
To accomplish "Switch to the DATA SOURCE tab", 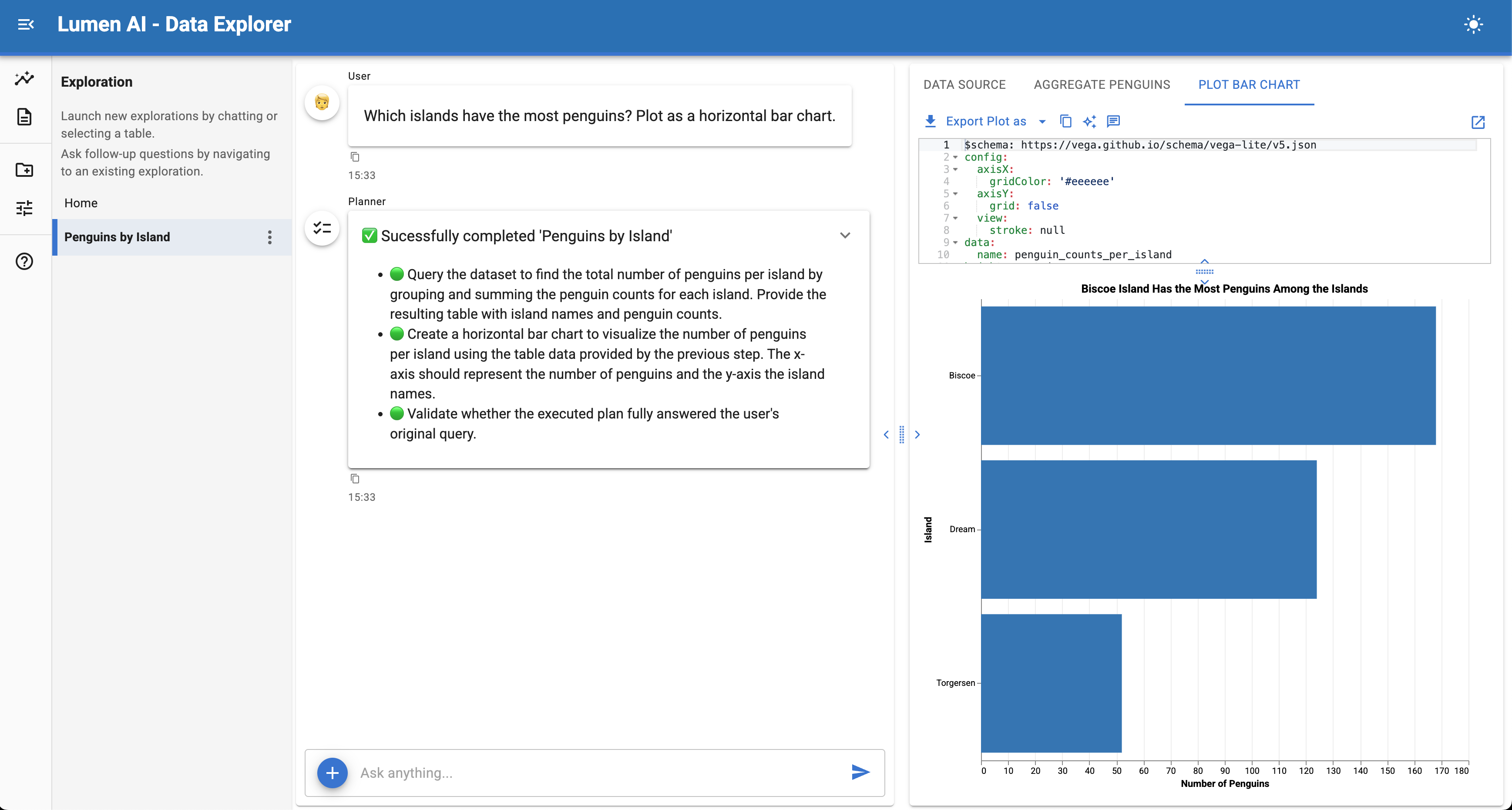I will [x=964, y=84].
